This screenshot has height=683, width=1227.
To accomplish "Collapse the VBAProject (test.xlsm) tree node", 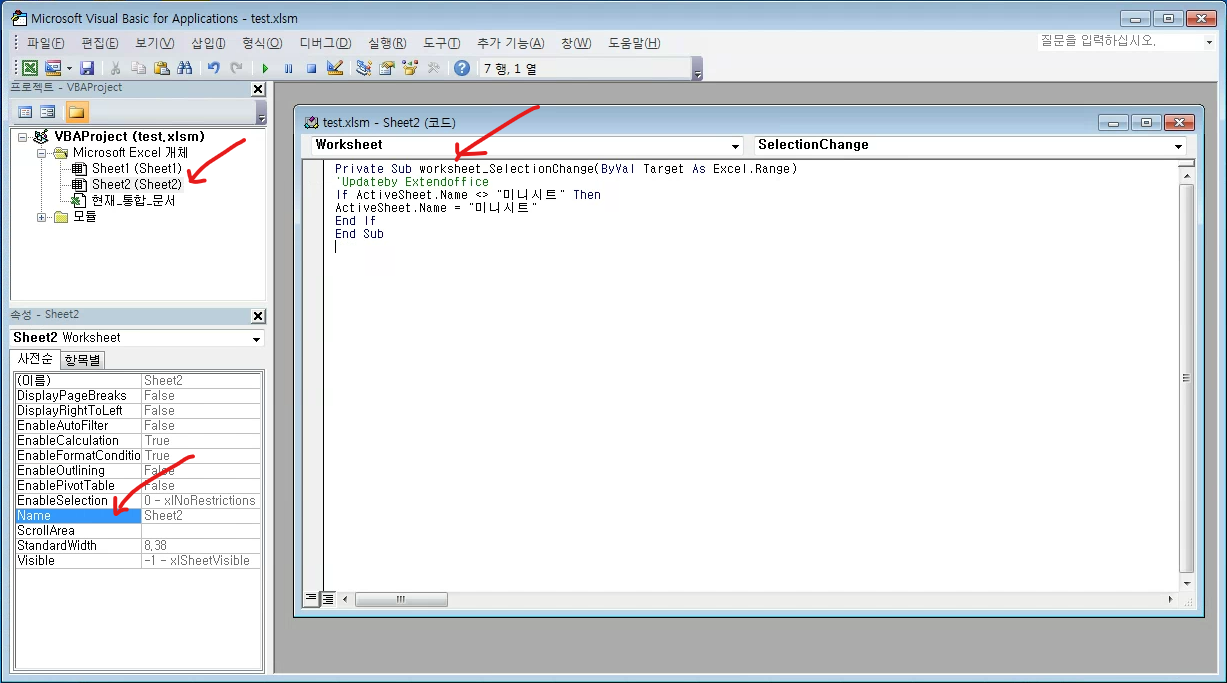I will [x=22, y=137].
